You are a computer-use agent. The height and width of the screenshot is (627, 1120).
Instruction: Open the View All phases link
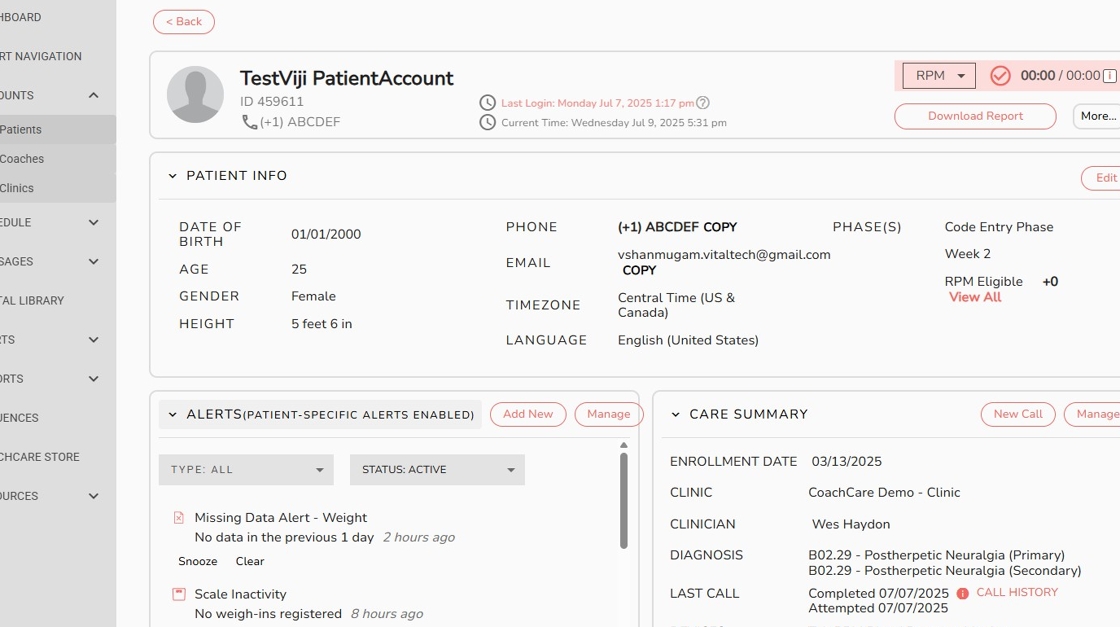(975, 297)
